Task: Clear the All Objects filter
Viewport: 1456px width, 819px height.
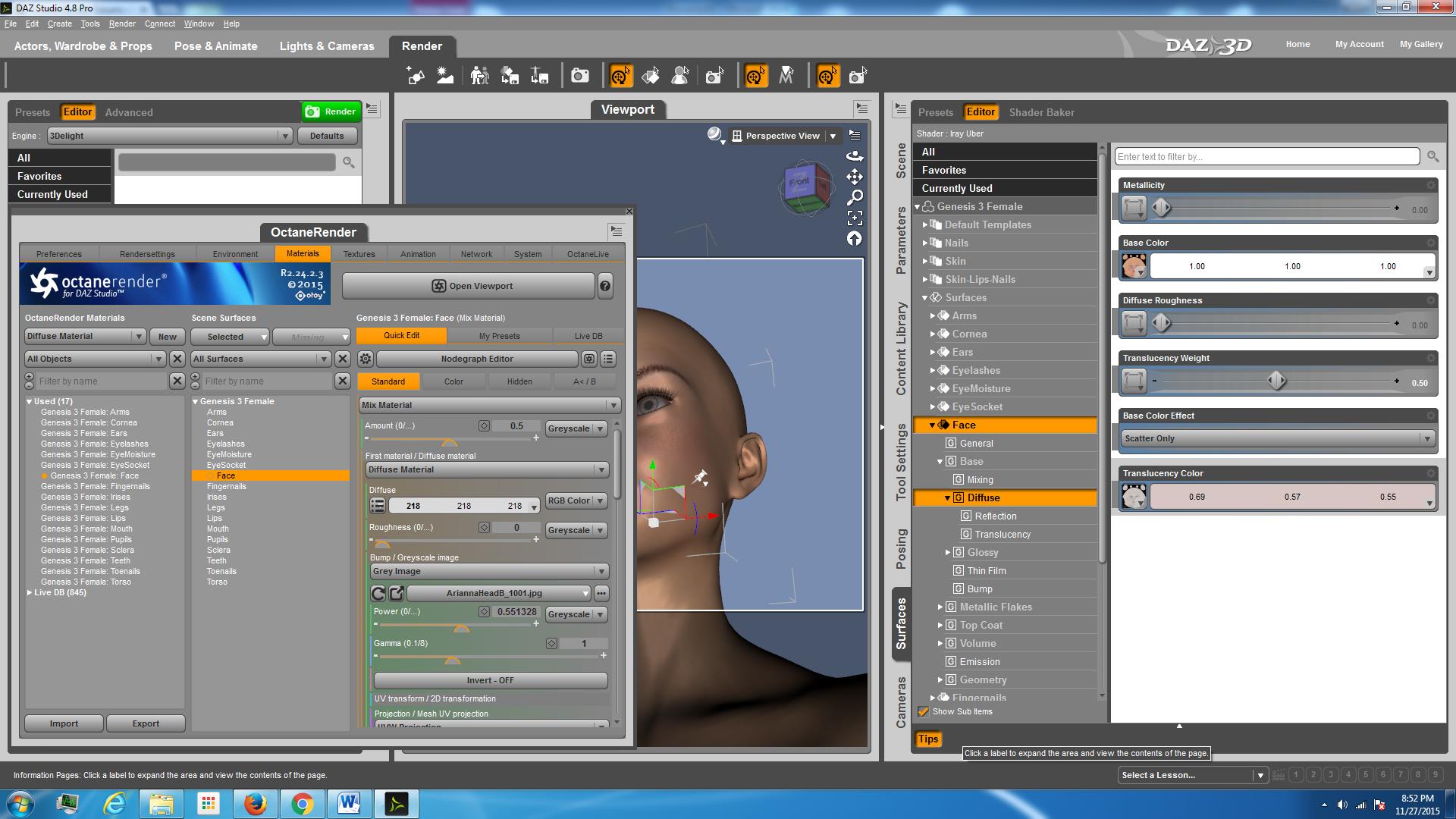Action: [x=177, y=359]
